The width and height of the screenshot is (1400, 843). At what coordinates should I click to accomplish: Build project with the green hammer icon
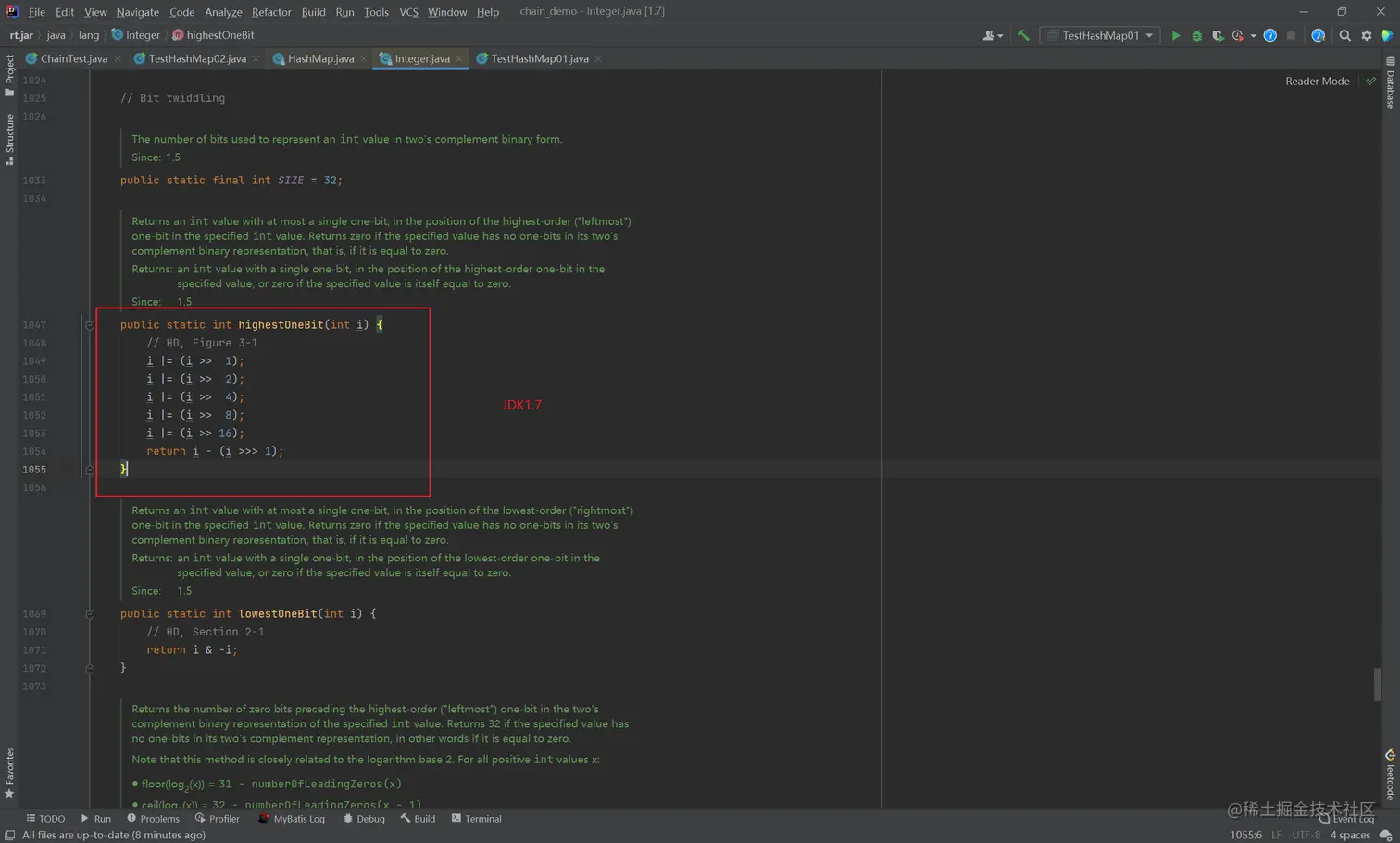coord(1023,35)
